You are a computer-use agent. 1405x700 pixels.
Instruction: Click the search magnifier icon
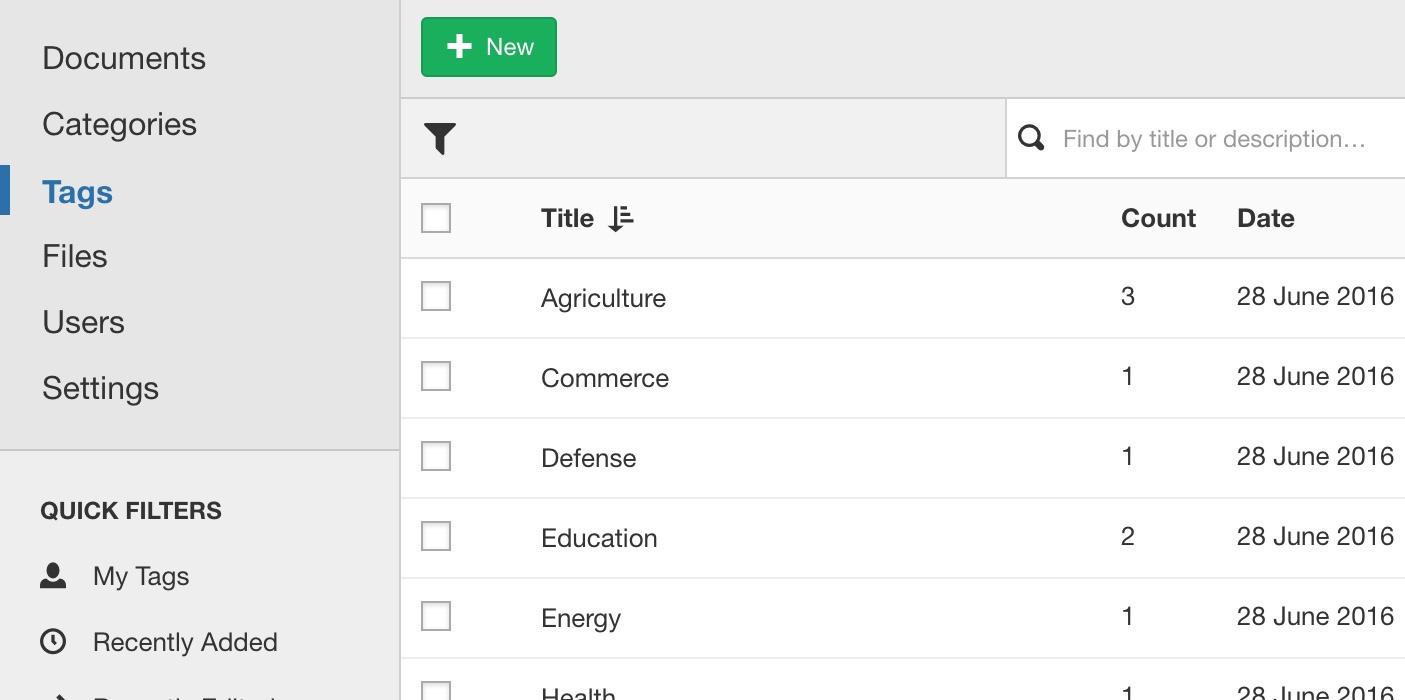pos(1031,138)
